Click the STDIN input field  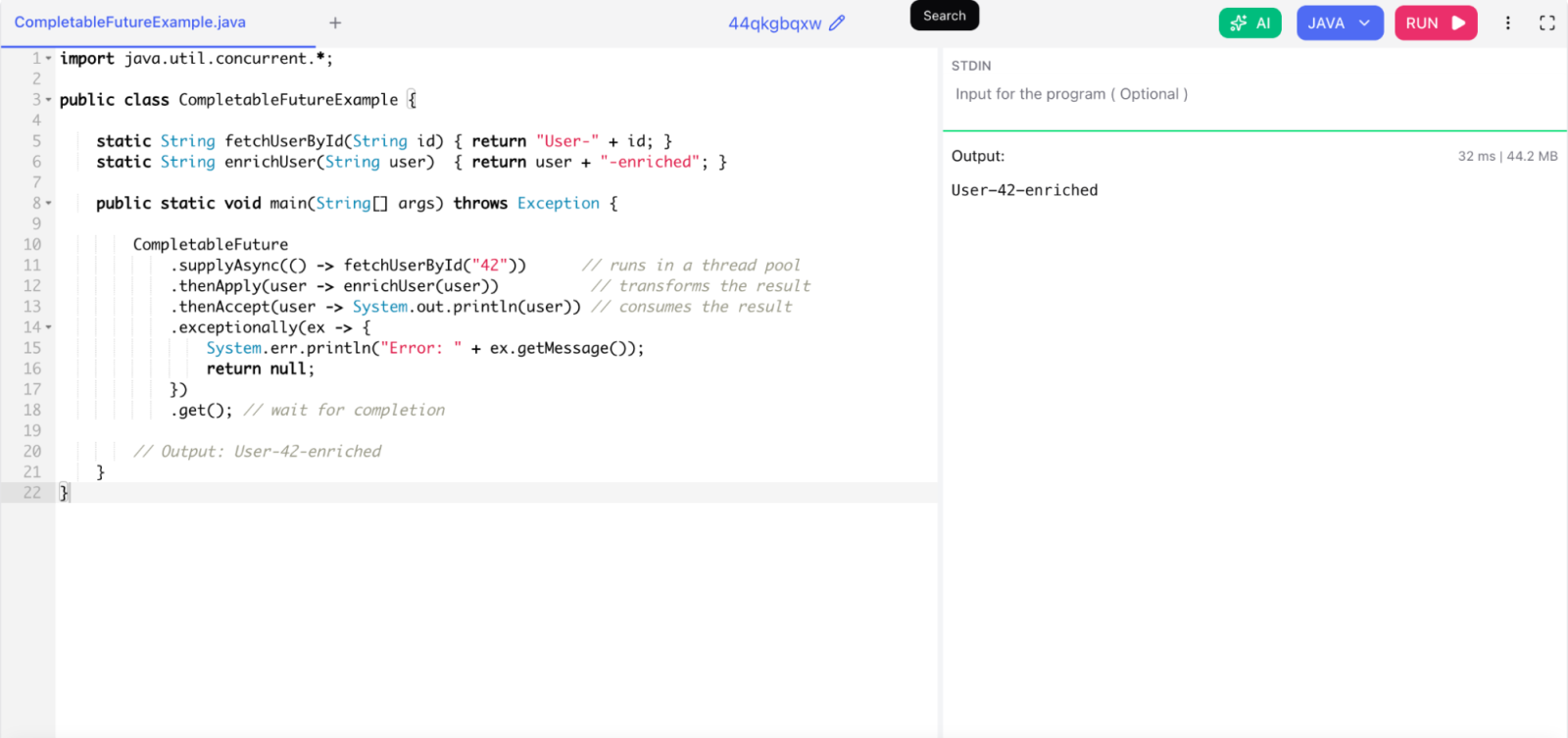(x=1254, y=94)
